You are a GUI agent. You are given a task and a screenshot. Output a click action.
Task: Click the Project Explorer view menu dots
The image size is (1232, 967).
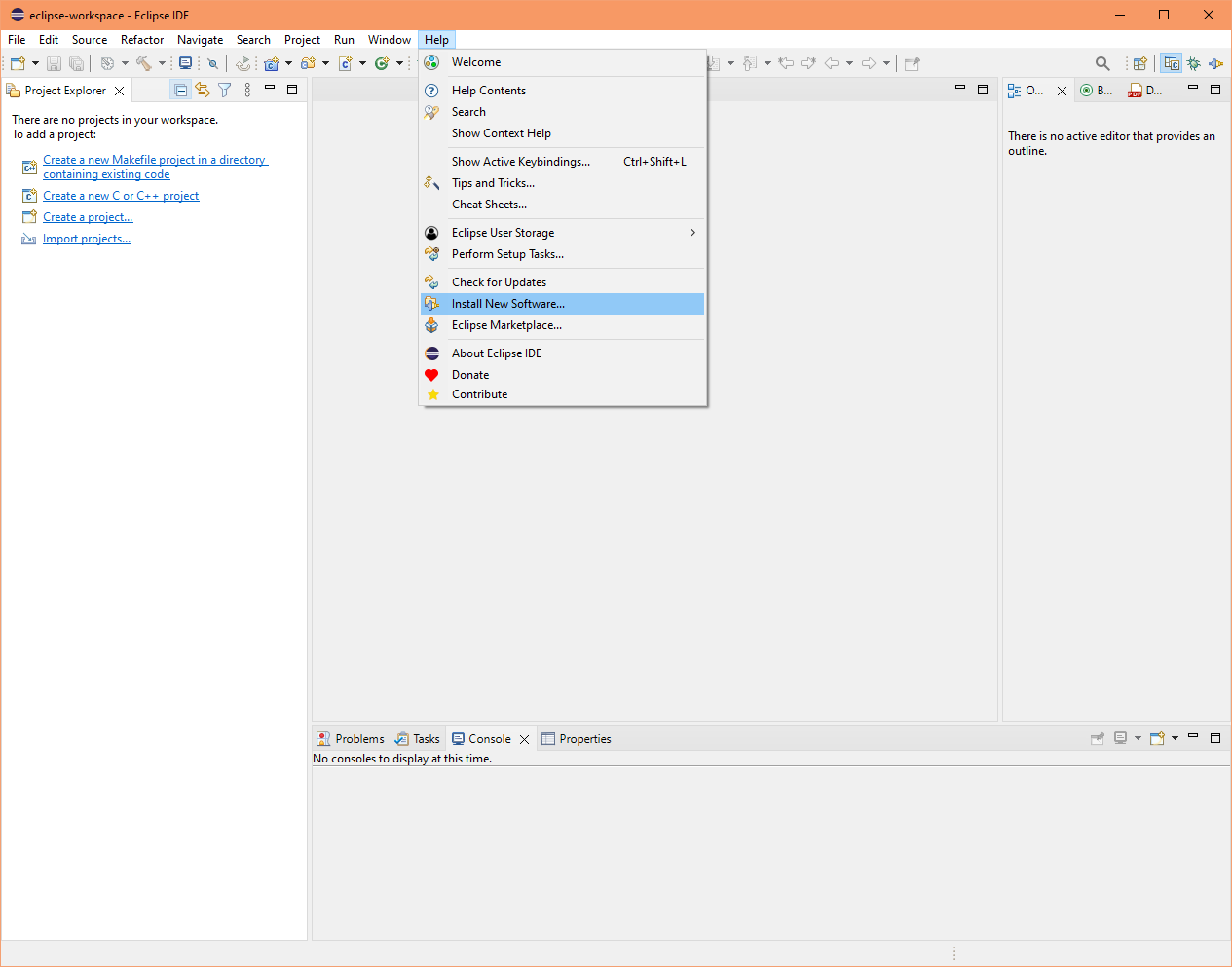pos(247,90)
